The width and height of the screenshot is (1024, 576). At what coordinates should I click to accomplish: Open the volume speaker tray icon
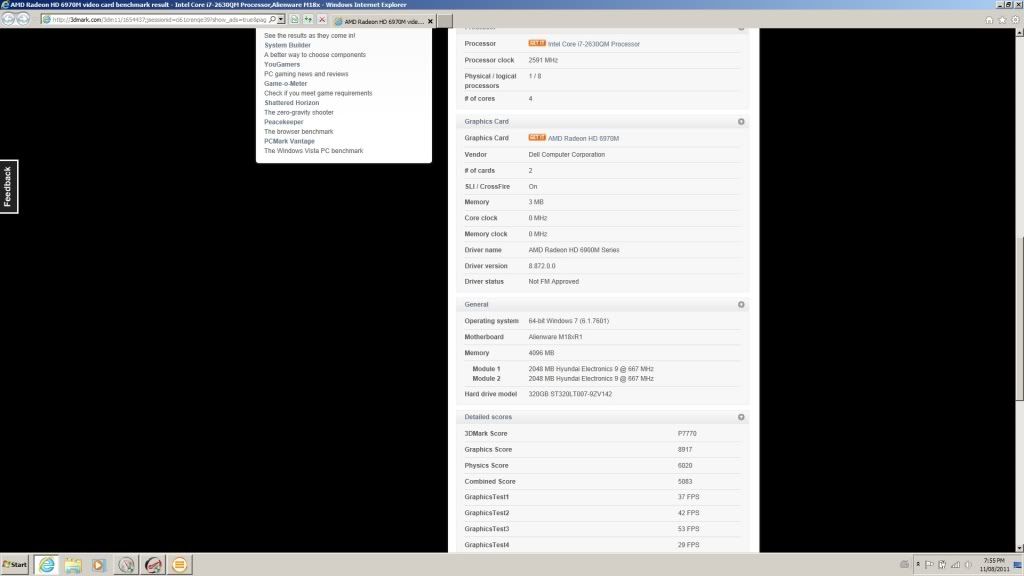[968, 564]
